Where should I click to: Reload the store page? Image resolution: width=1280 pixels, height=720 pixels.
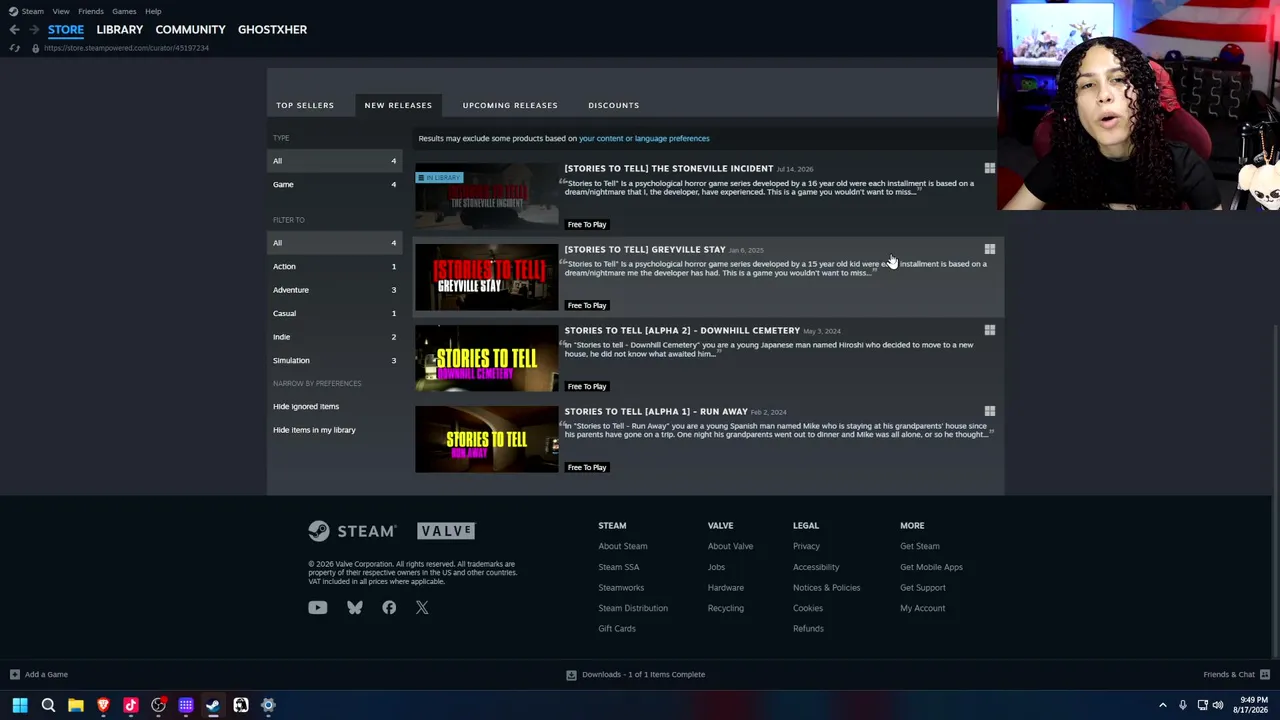click(x=14, y=48)
